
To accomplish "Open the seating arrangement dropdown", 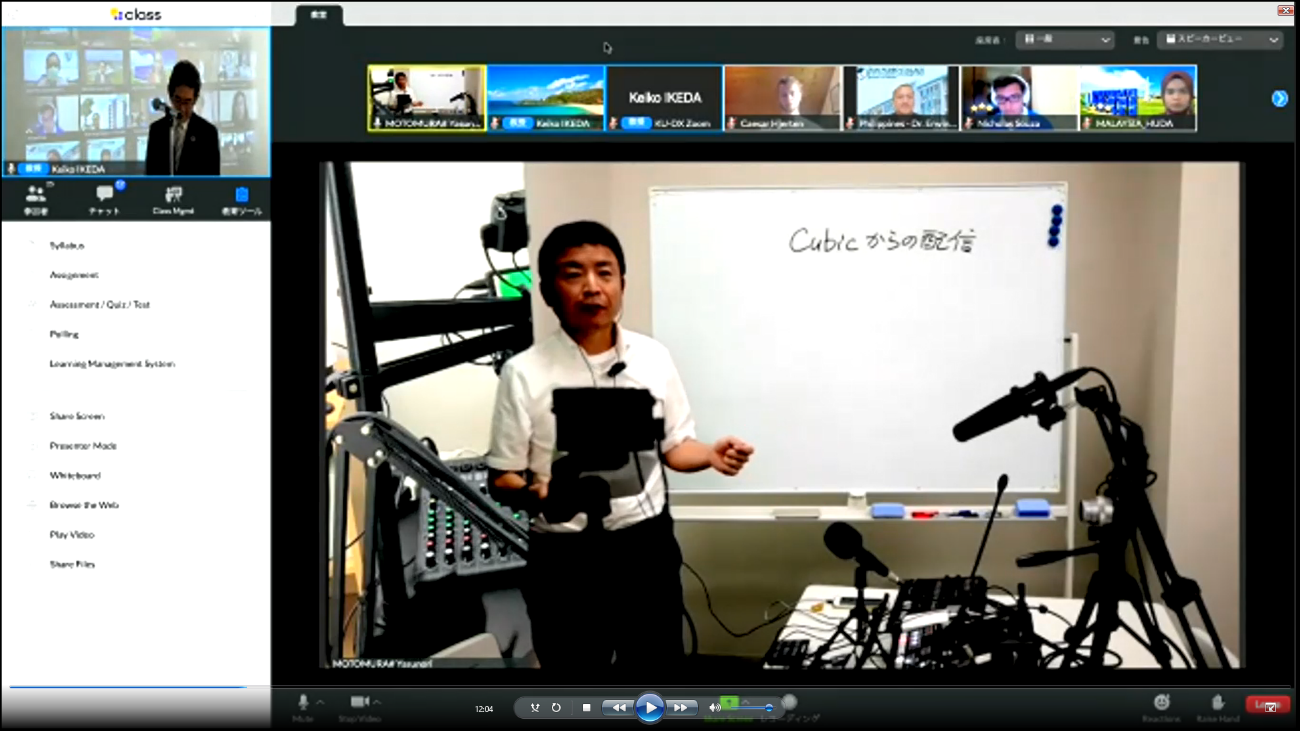I will [1064, 40].
